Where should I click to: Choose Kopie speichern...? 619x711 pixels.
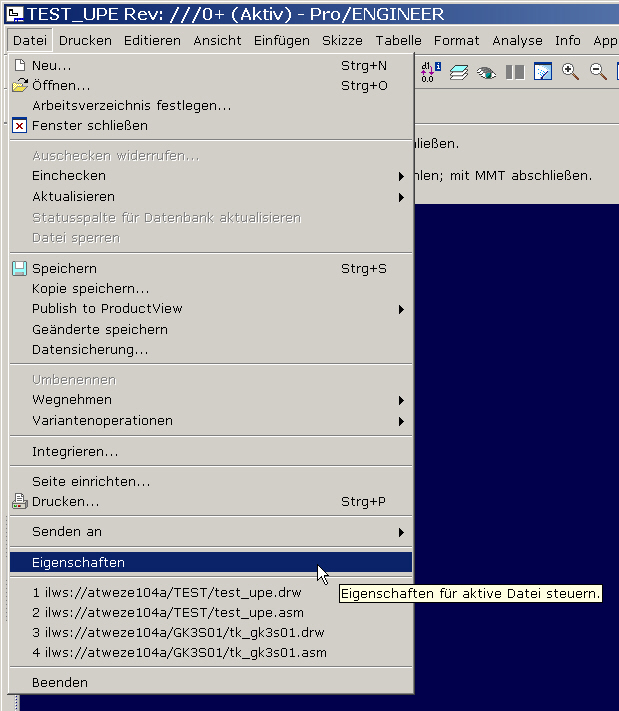pyautogui.click(x=211, y=289)
